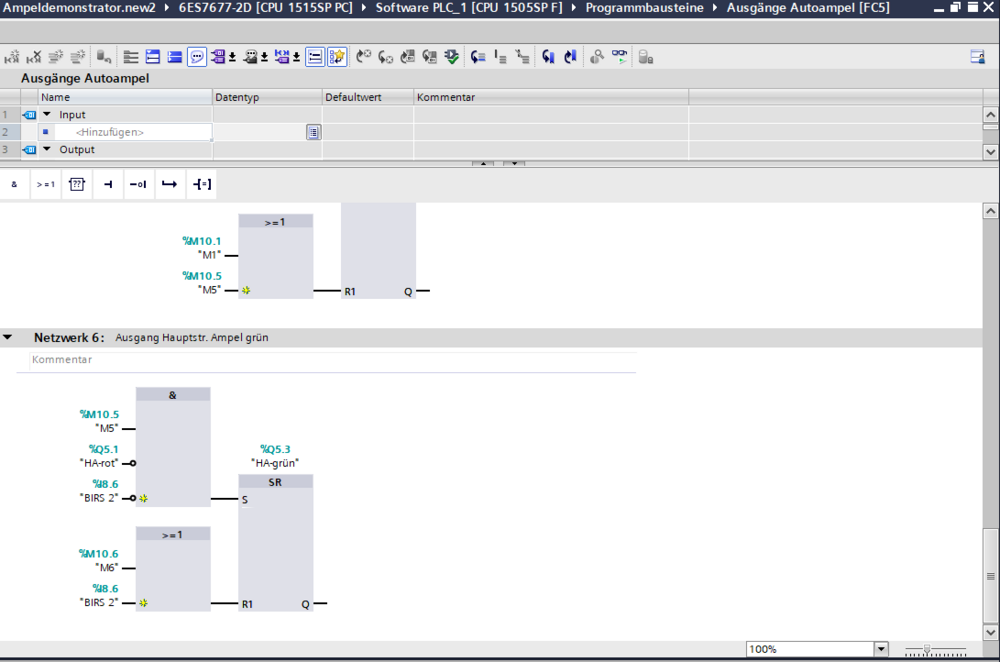This screenshot has height=662, width=1000.
Task: Open the 100% zoom dropdown
Action: [x=880, y=649]
